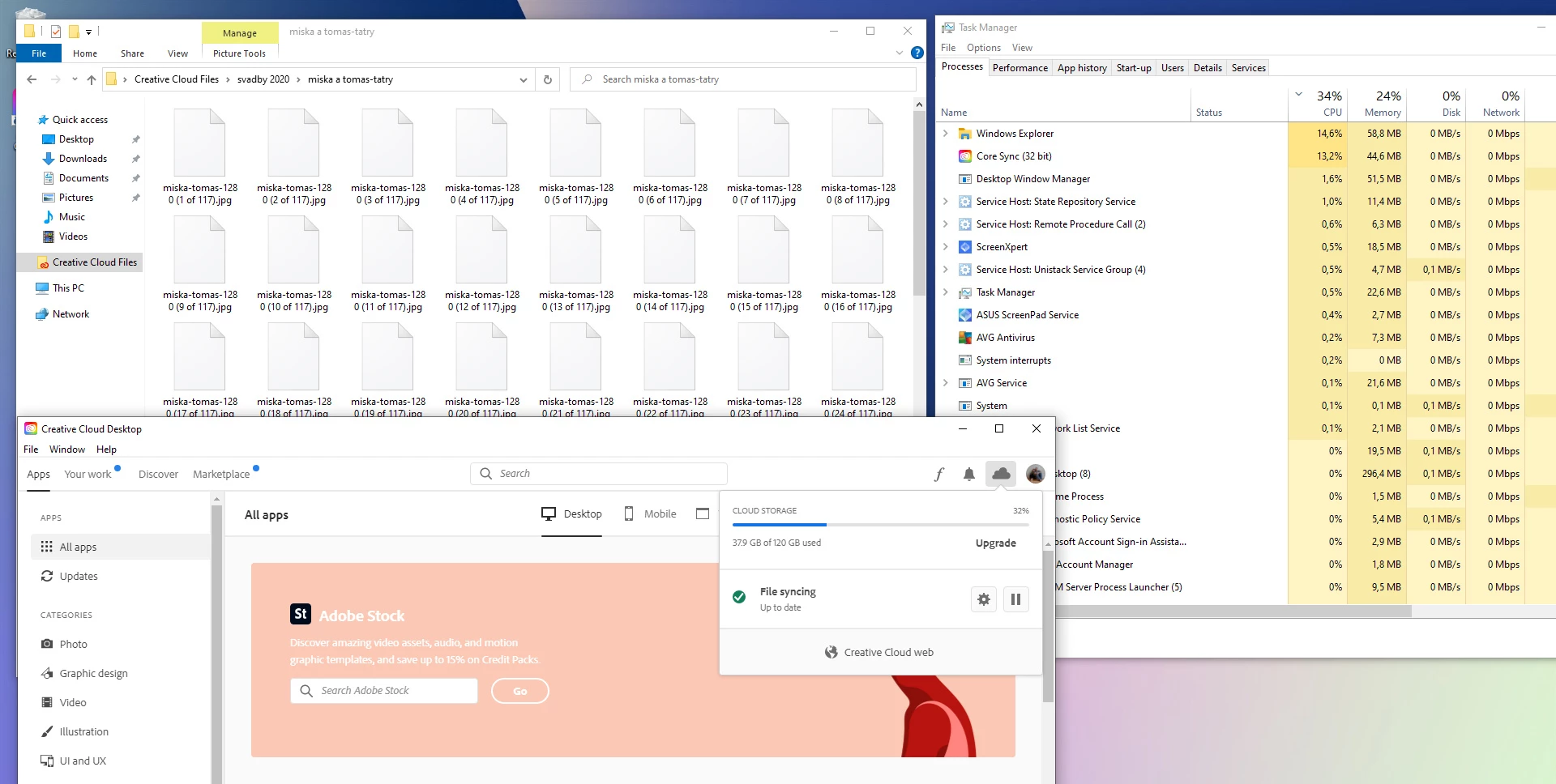This screenshot has width=1556, height=784.
Task: Open cloud storage icon in Creative Cloud
Action: click(x=1001, y=474)
